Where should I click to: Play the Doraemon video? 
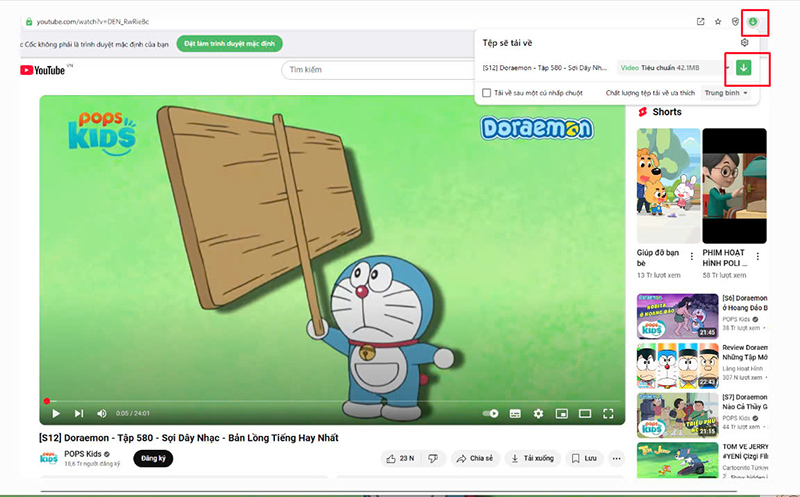click(x=56, y=413)
